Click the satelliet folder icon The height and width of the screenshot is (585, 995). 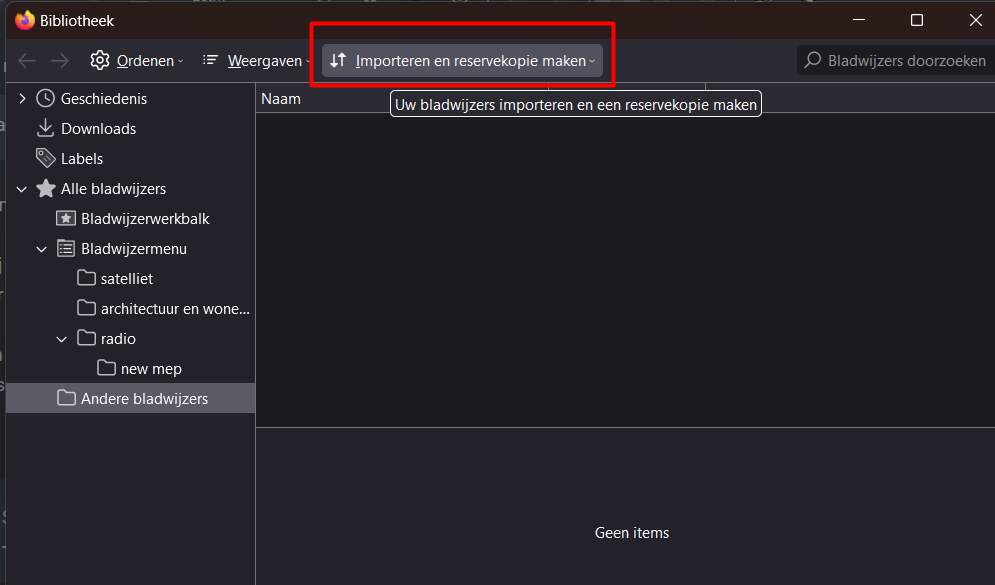point(86,278)
